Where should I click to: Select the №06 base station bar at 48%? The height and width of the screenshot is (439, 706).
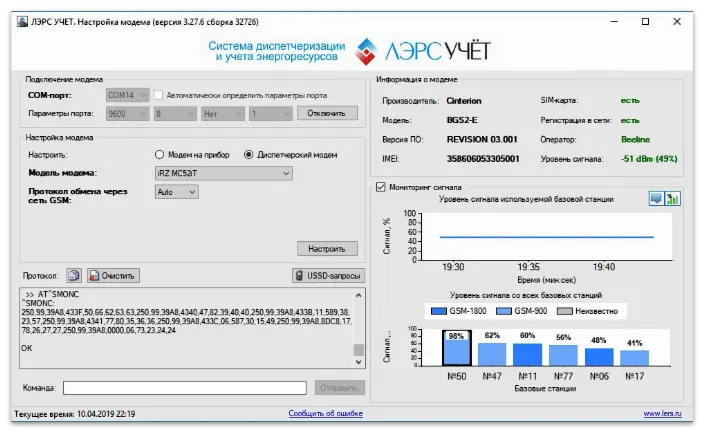[x=599, y=357]
